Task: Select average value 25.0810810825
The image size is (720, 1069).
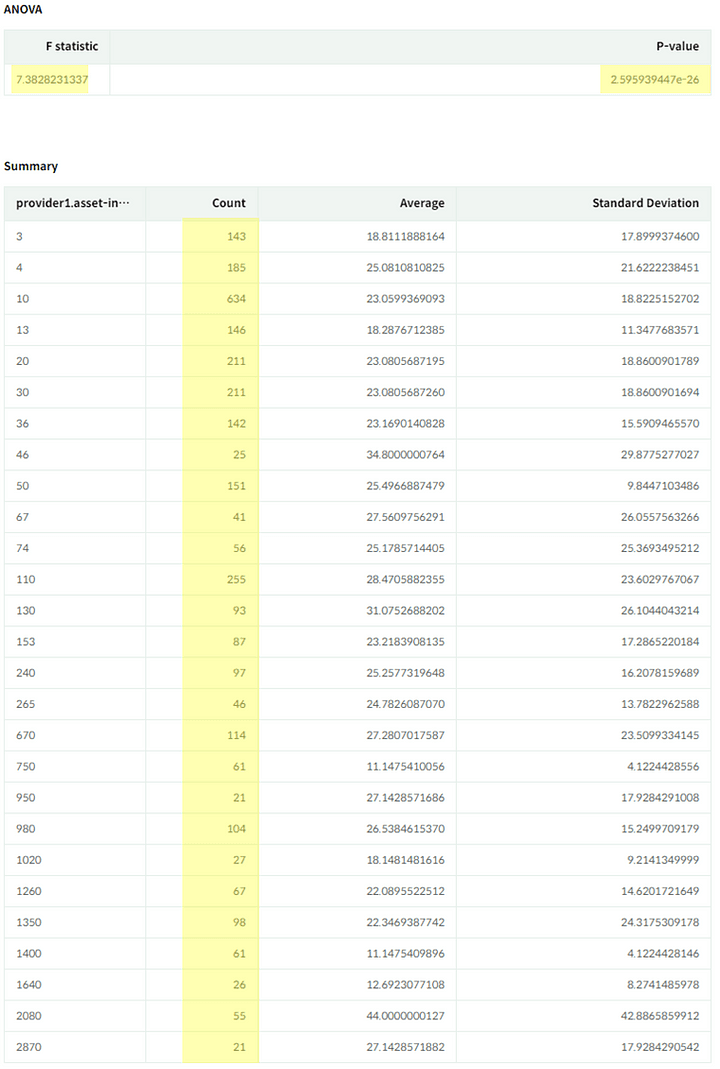Action: pos(405,268)
